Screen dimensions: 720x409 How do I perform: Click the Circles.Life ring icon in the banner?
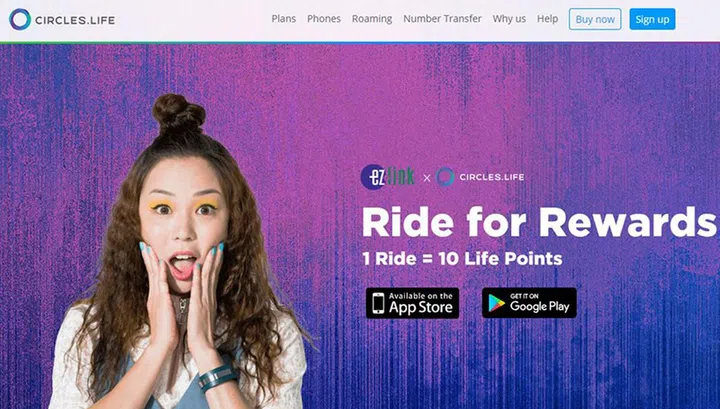(x=444, y=177)
